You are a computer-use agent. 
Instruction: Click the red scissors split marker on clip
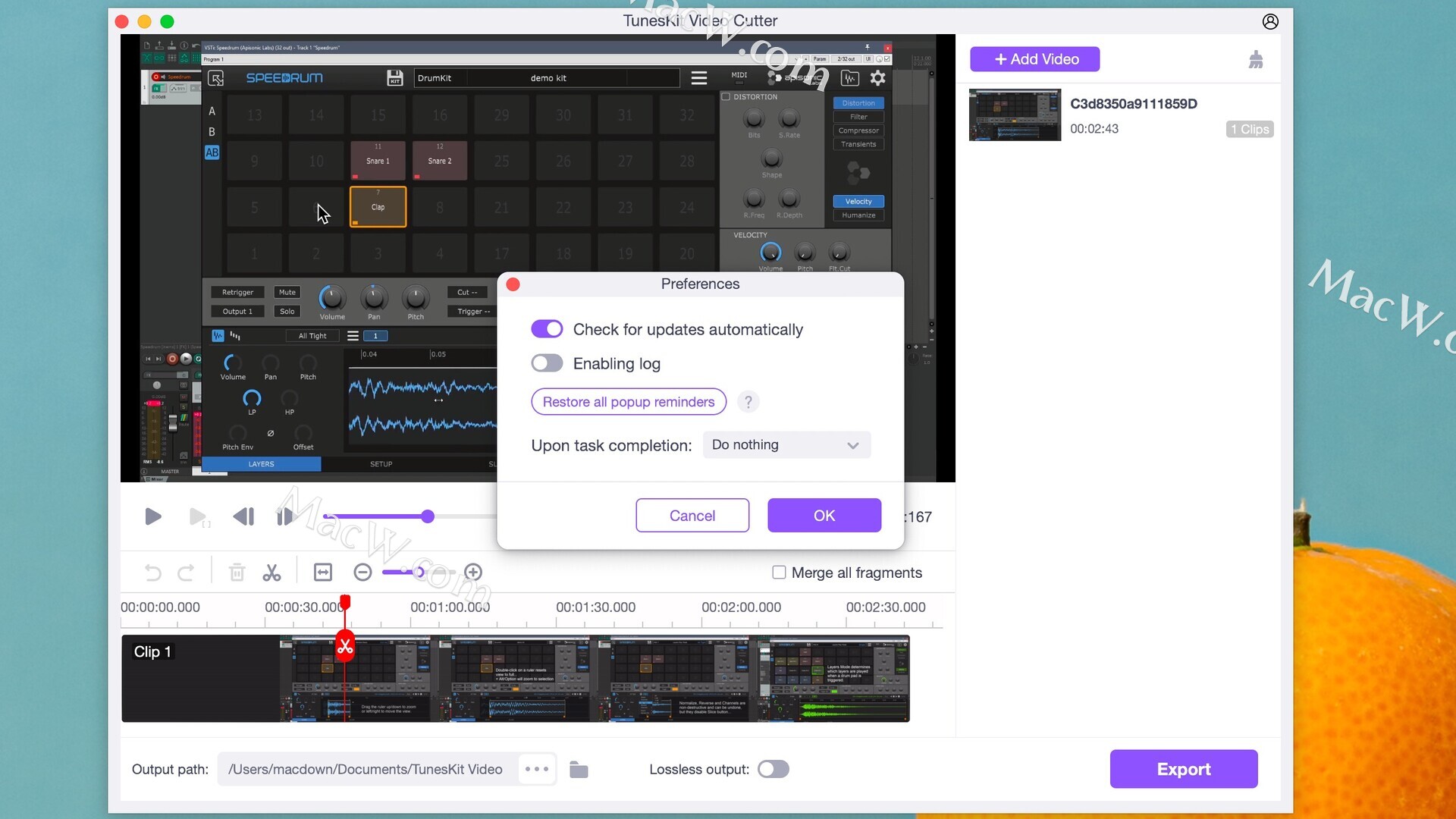click(x=345, y=646)
